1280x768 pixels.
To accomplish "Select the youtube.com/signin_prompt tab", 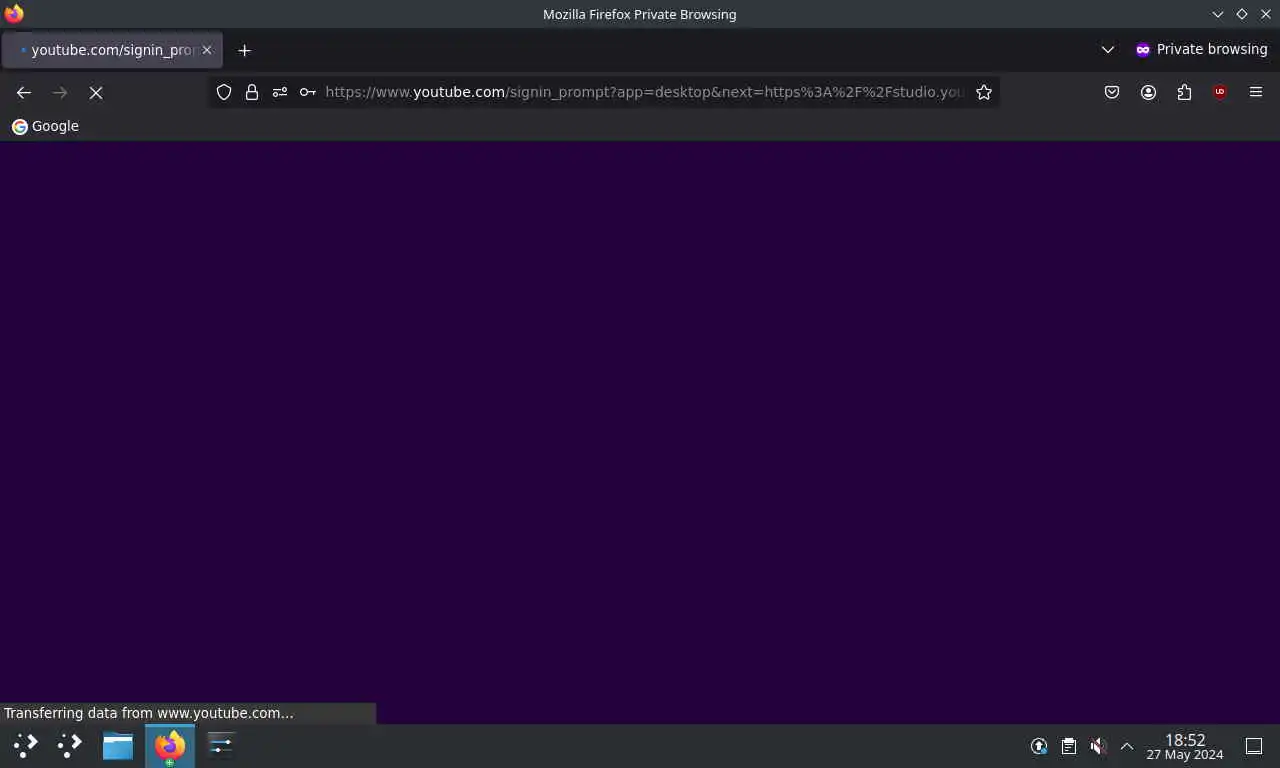I will click(112, 50).
